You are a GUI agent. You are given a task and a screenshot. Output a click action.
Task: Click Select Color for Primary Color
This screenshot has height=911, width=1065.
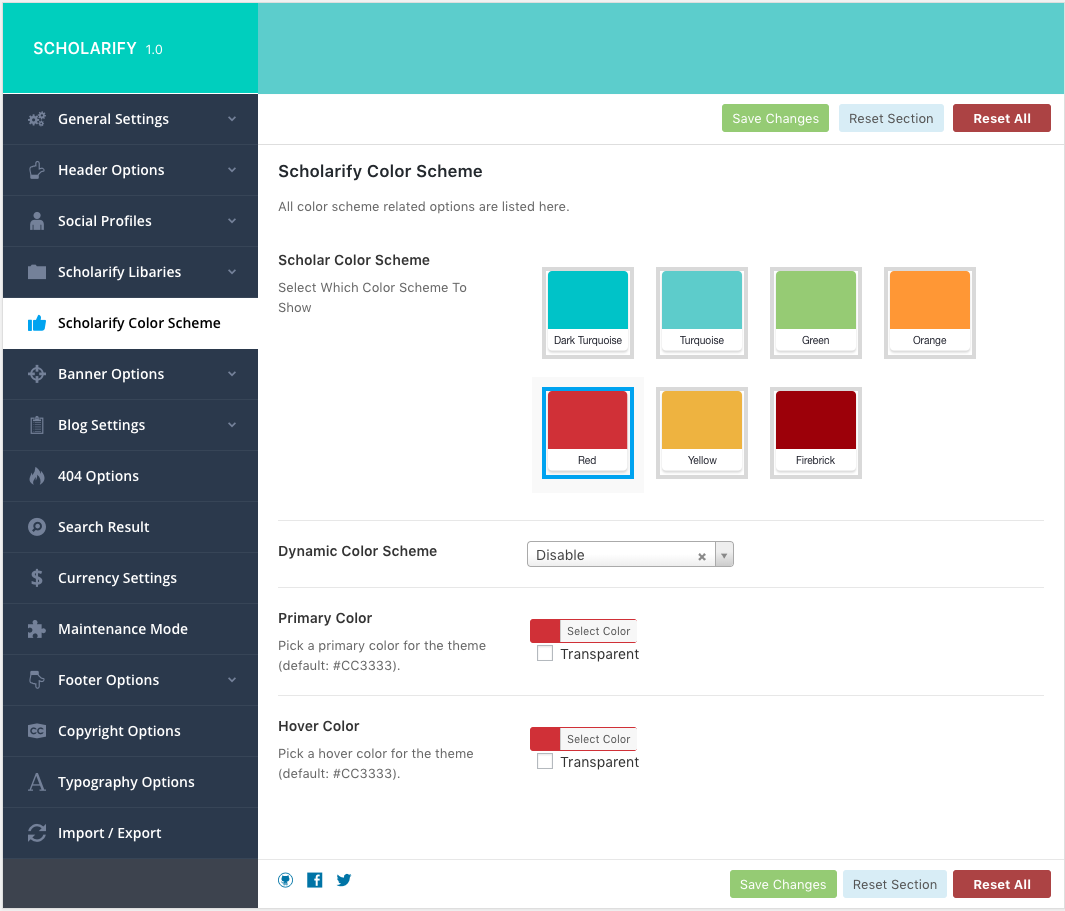click(598, 631)
